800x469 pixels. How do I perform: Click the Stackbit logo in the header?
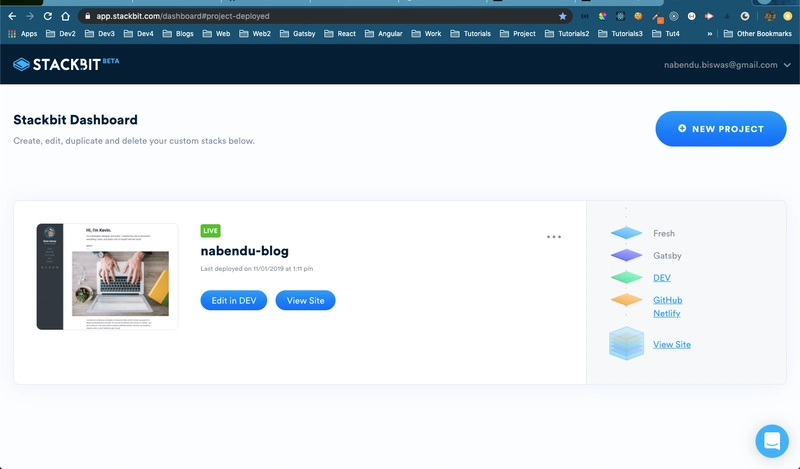point(66,64)
